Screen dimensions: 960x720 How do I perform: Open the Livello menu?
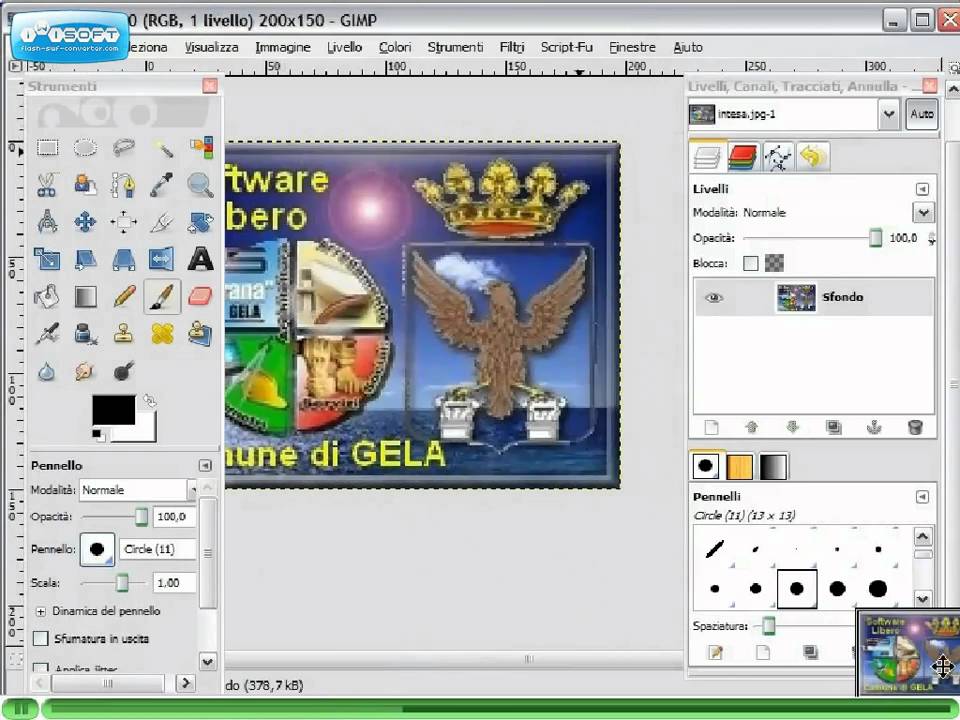tap(344, 47)
